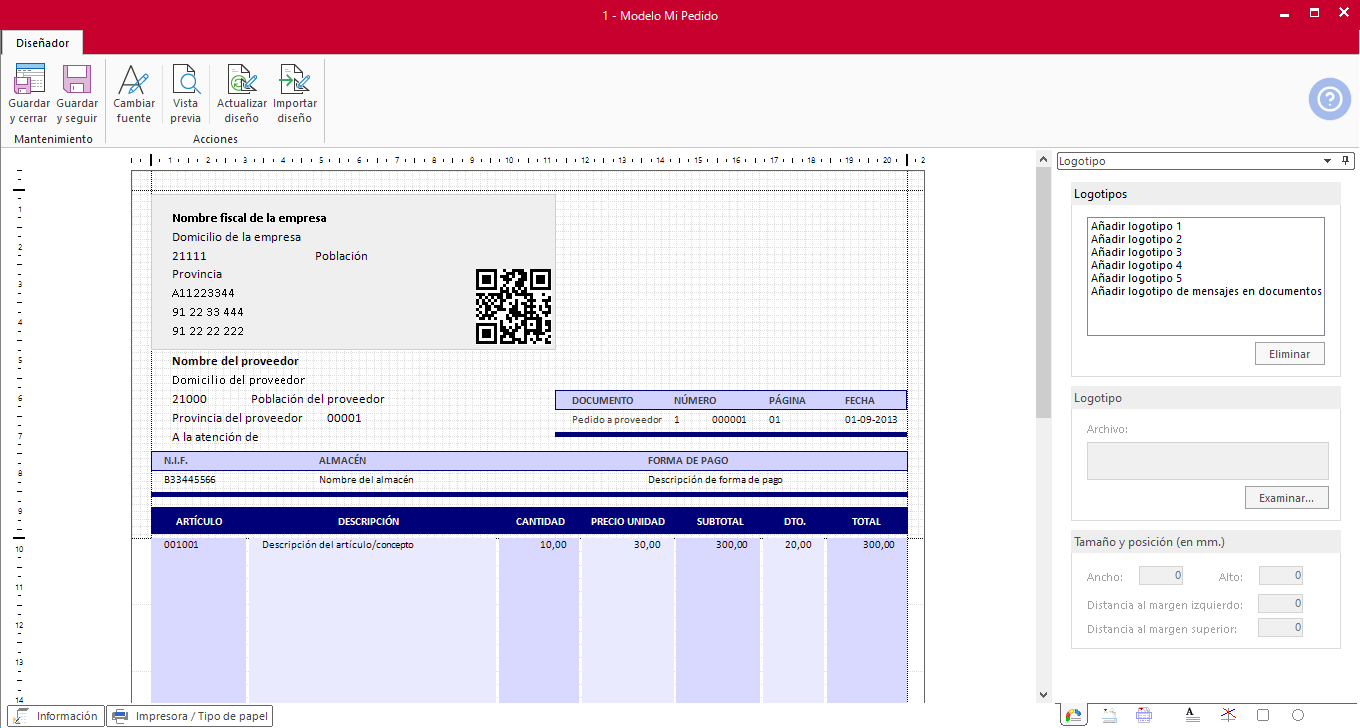
Task: Click the Eliminar button
Action: 1290,354
